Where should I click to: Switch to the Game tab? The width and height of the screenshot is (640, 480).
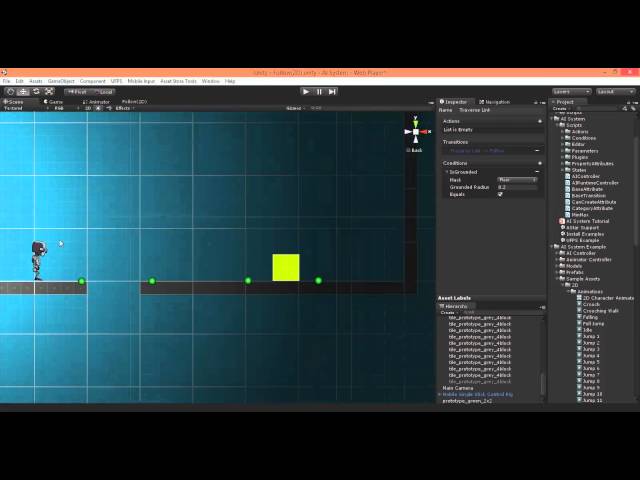pos(54,102)
